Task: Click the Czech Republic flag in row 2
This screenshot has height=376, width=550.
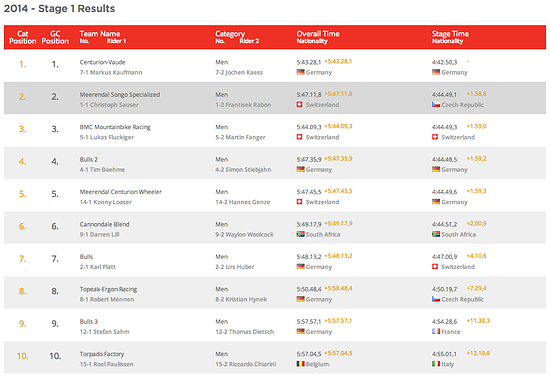Action: (436, 105)
